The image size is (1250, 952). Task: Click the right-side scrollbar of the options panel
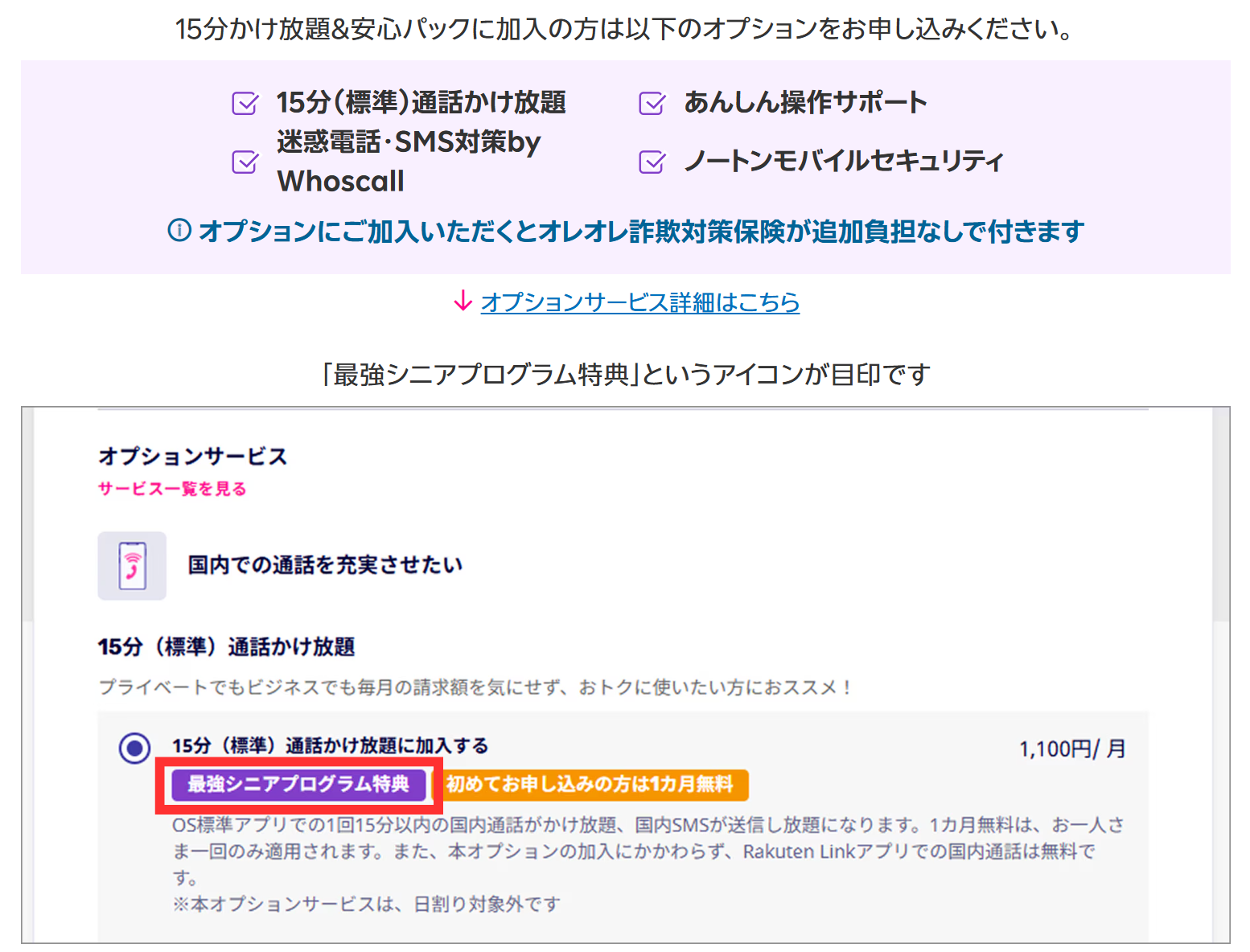click(1221, 515)
